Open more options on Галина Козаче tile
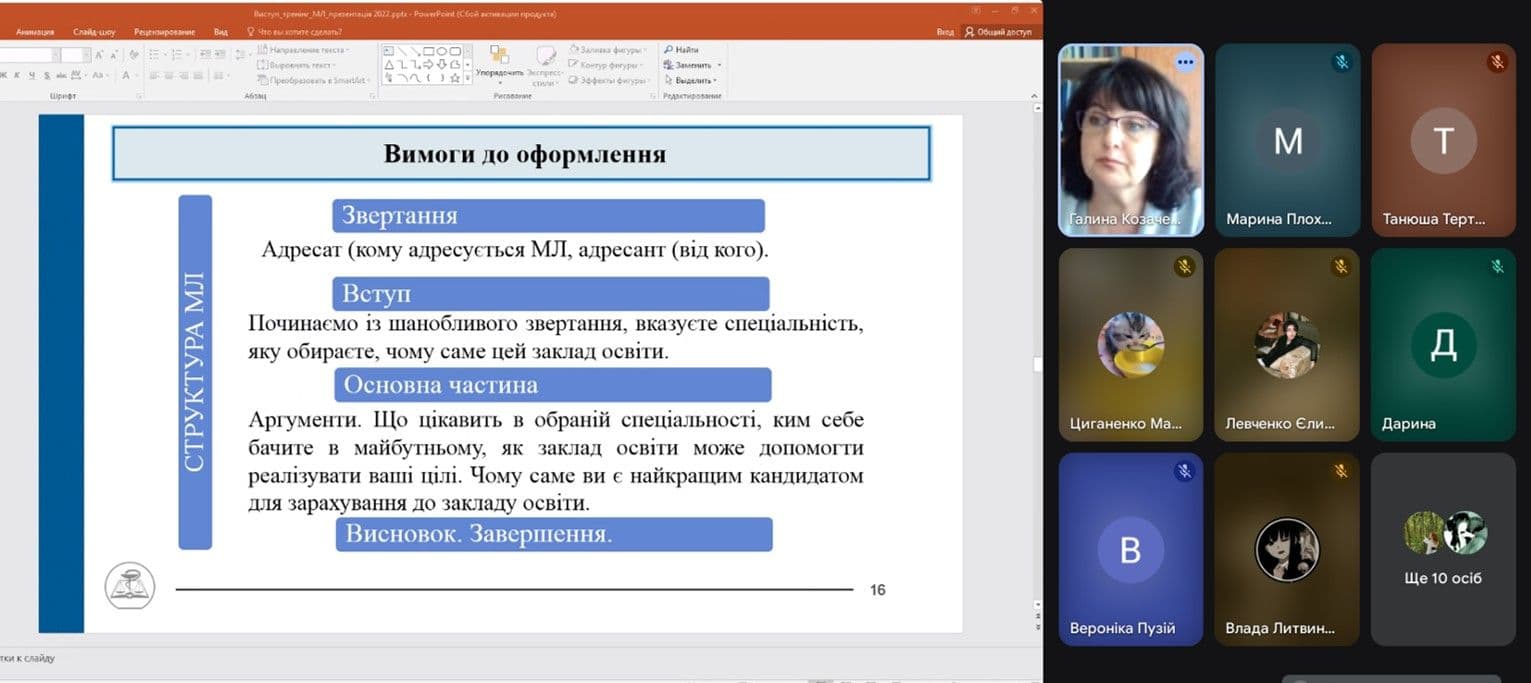The height and width of the screenshot is (683, 1531). tap(1185, 61)
